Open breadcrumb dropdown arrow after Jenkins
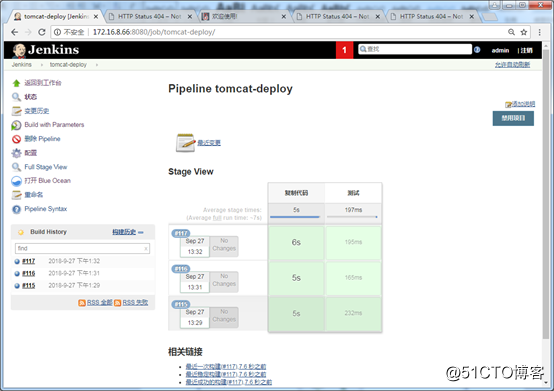The image size is (554, 391). tap(42, 65)
